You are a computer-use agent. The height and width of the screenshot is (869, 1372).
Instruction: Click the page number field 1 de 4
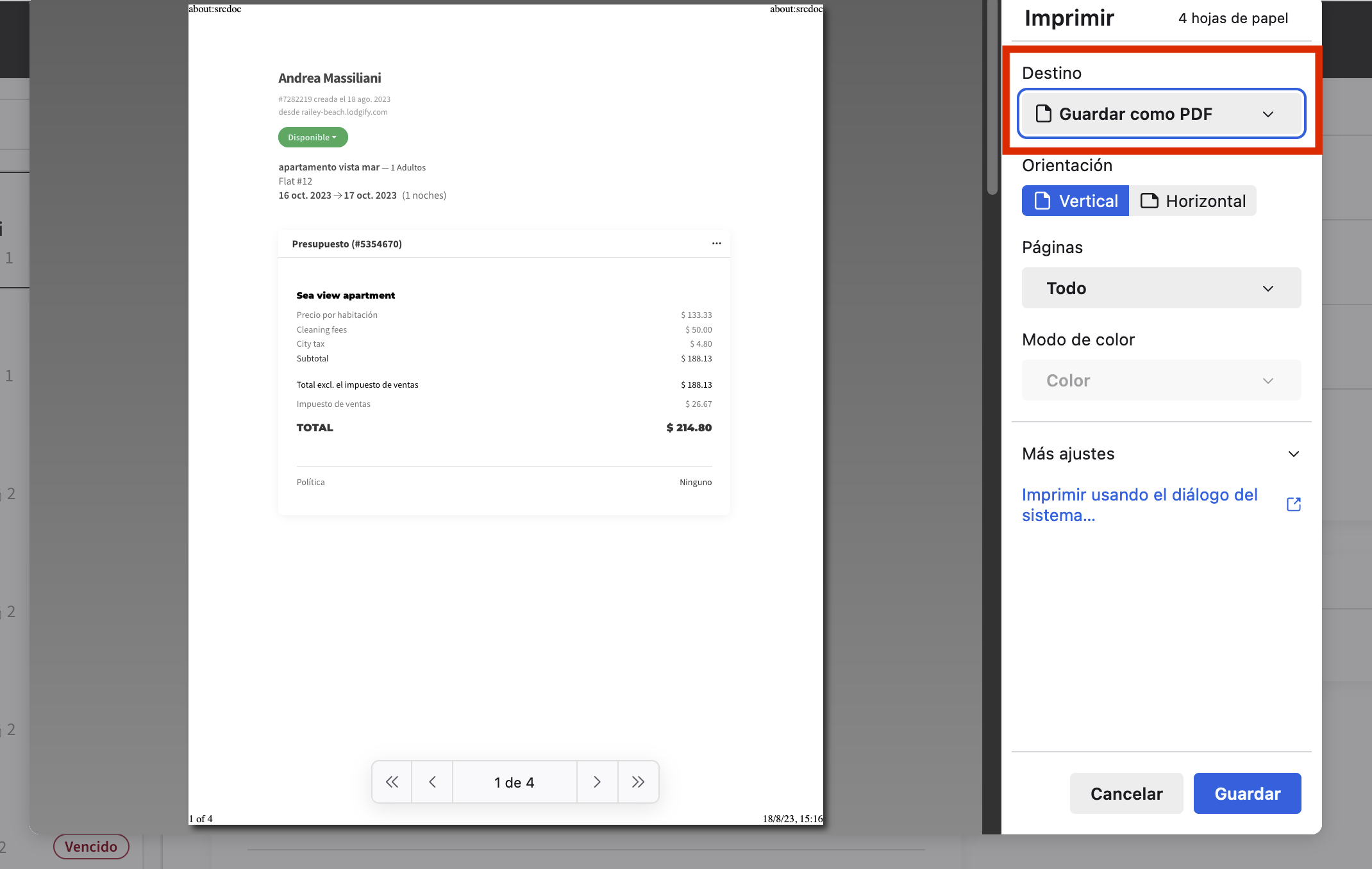(514, 782)
